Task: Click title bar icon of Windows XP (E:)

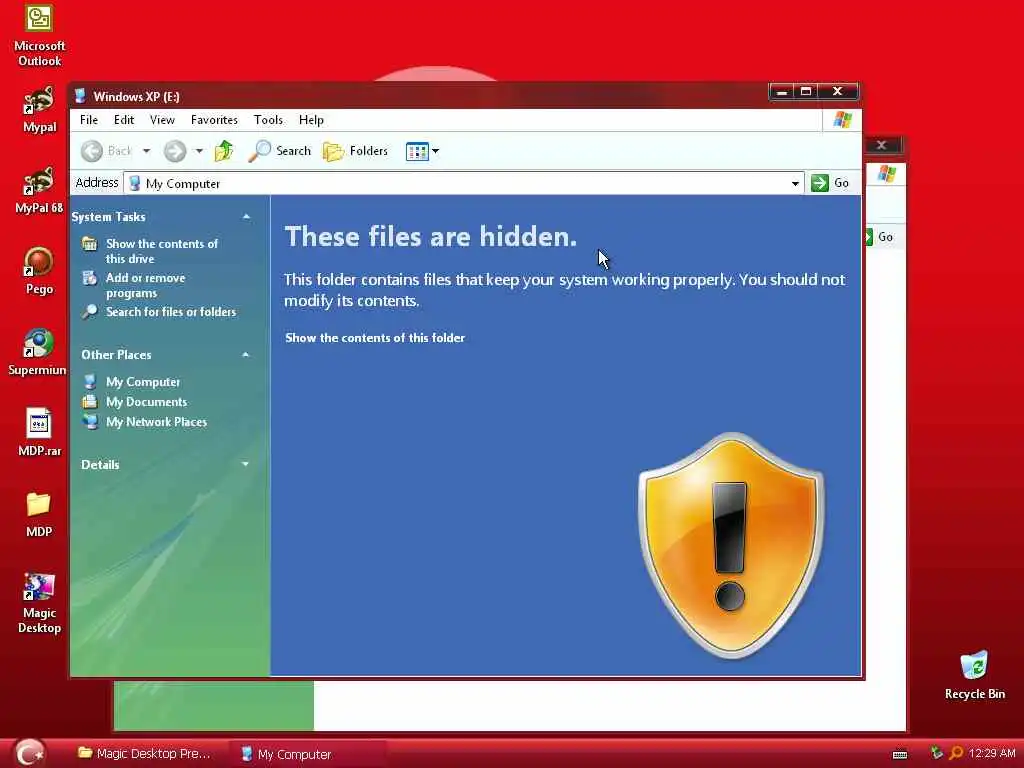Action: [x=80, y=97]
